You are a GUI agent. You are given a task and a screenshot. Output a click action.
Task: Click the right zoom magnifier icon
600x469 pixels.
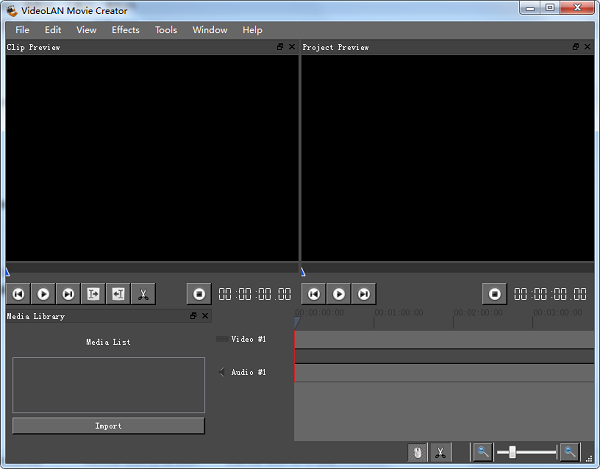click(570, 452)
